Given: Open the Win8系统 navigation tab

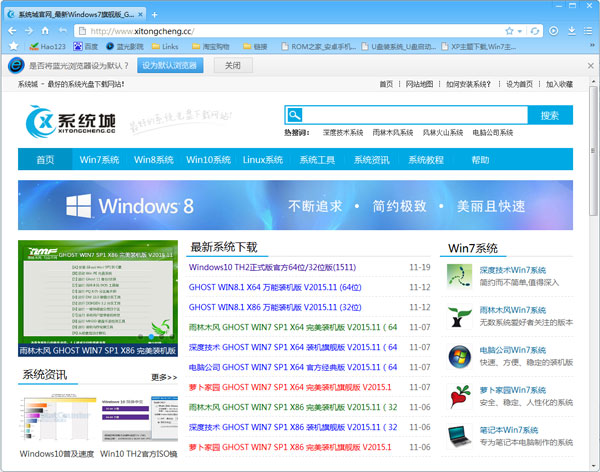Looking at the screenshot, I should [153, 159].
